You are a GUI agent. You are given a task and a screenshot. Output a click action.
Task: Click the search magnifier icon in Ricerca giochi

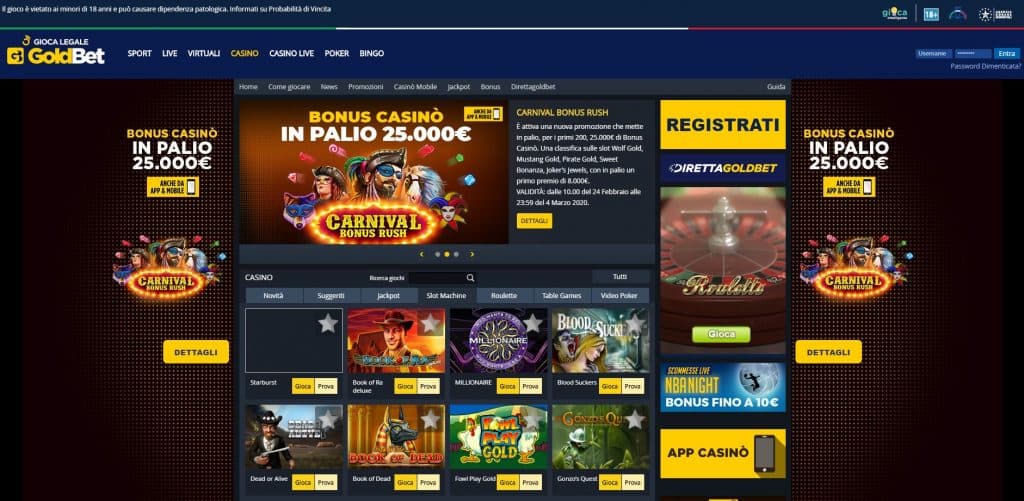pyautogui.click(x=470, y=278)
